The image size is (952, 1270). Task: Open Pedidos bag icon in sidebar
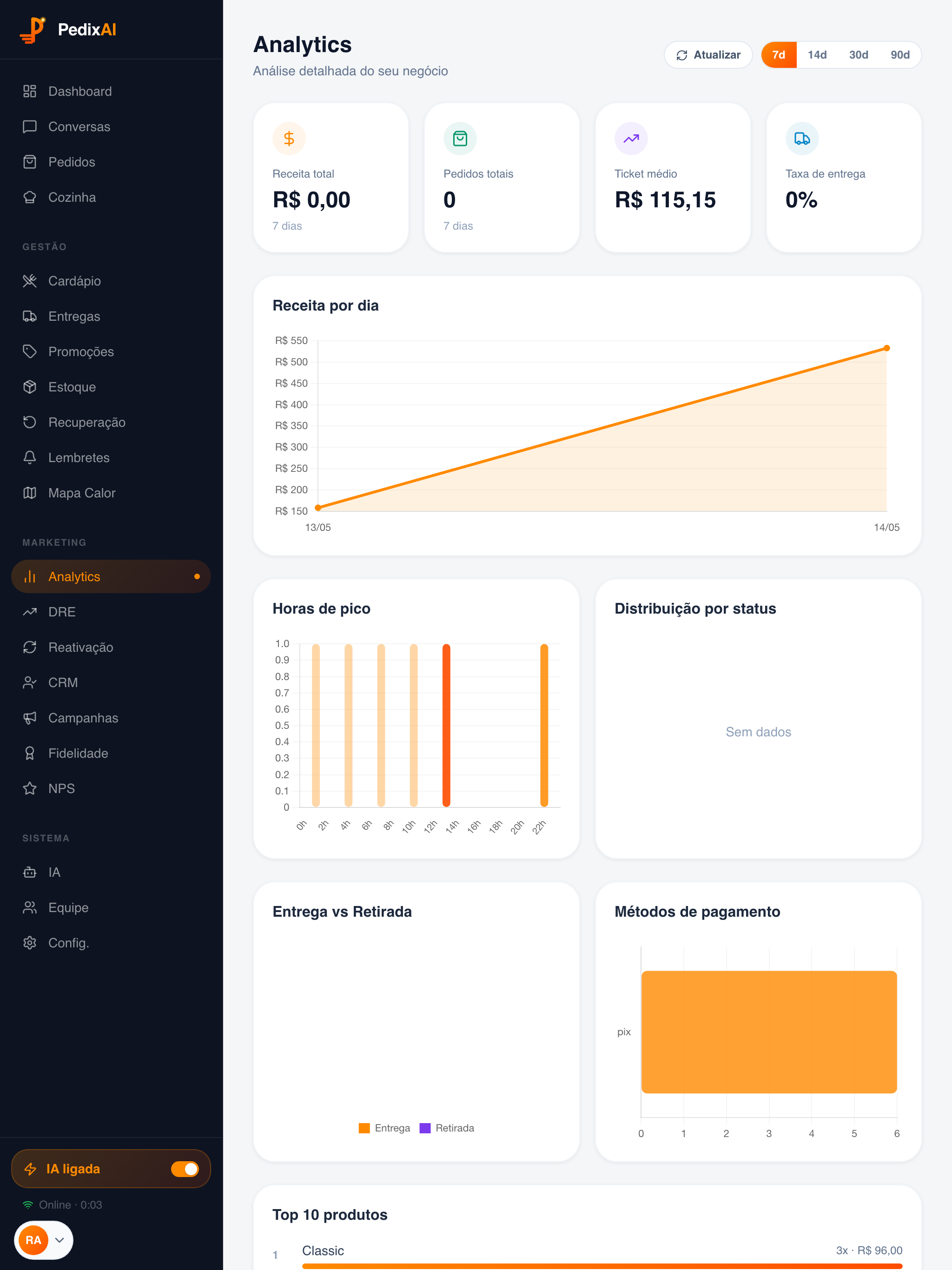[x=30, y=162]
